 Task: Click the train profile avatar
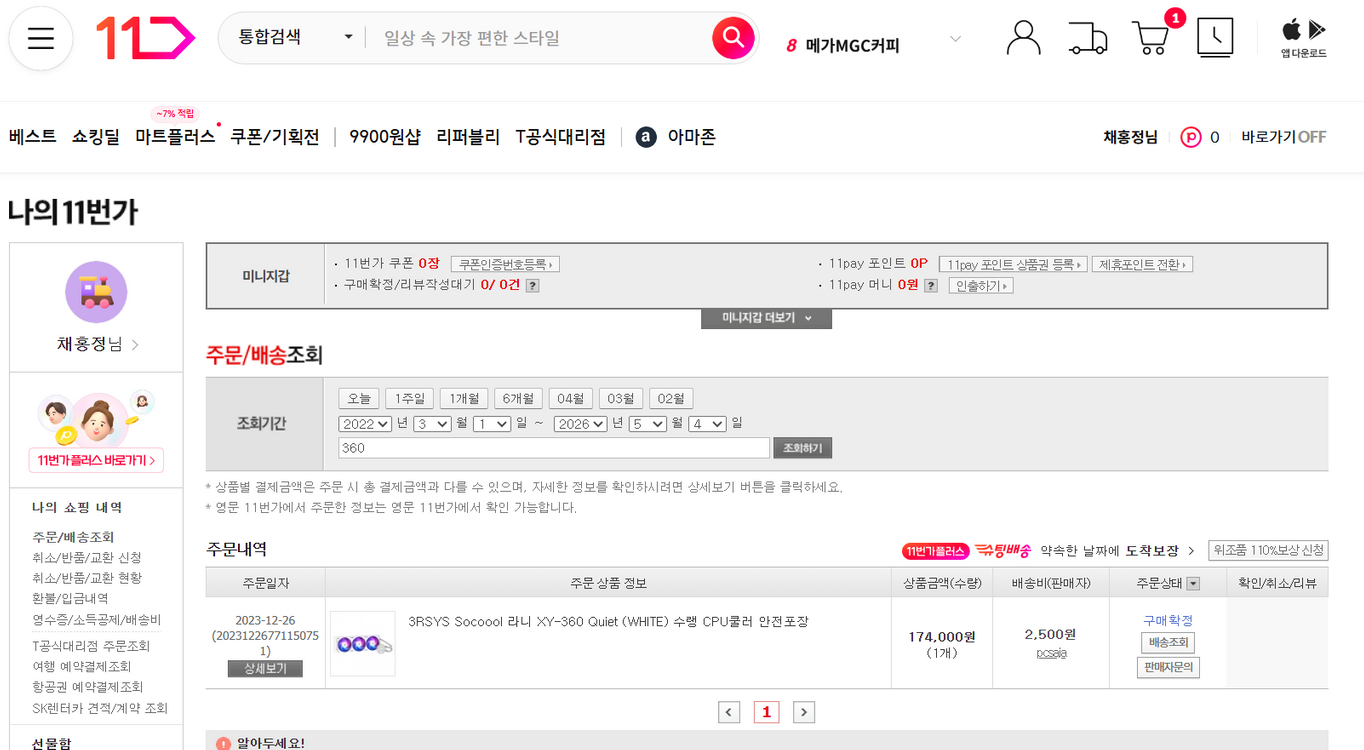click(x=96, y=292)
